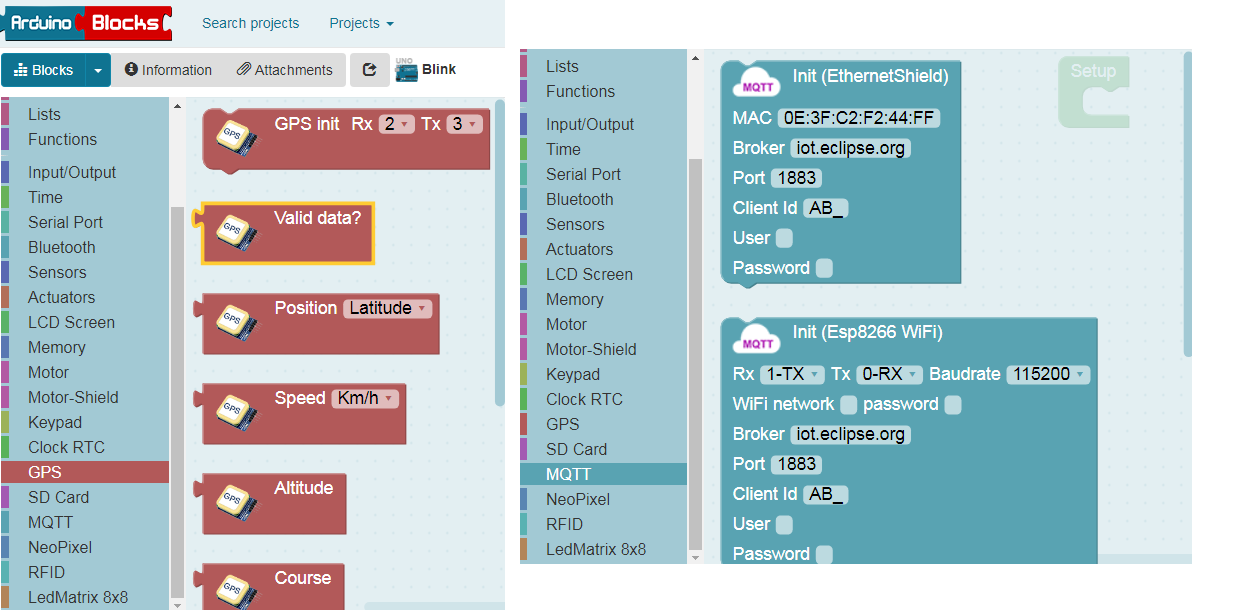The width and height of the screenshot is (1235, 610).
Task: Open the Projects menu
Action: point(361,23)
